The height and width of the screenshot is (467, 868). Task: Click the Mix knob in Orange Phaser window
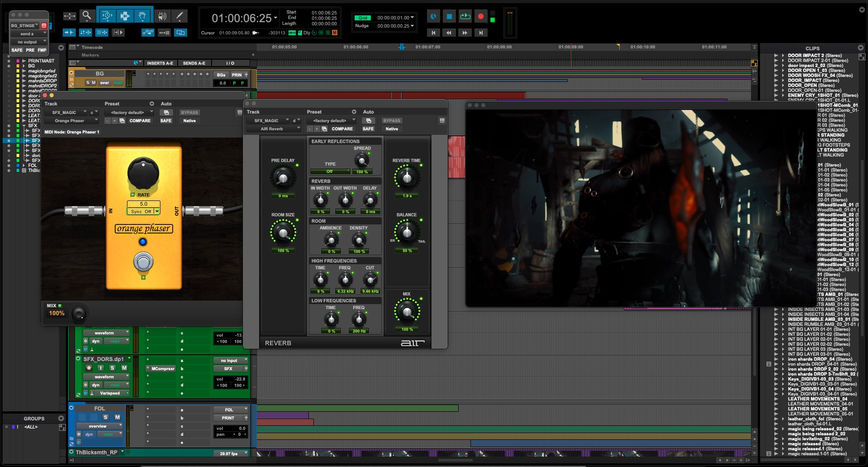[79, 314]
